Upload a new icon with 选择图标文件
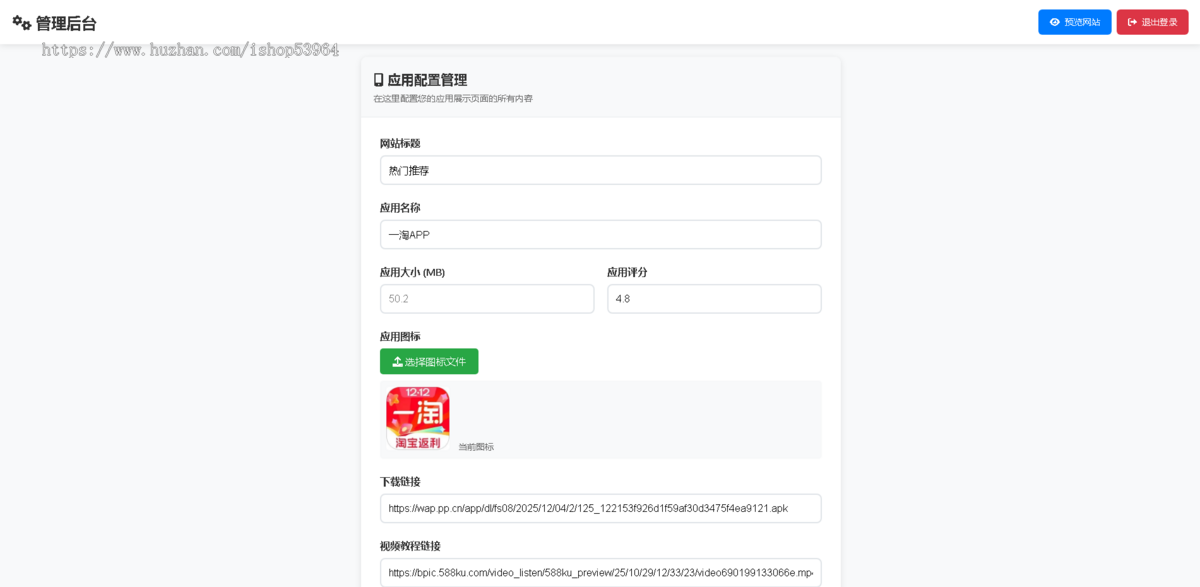1200x587 pixels. pyautogui.click(x=429, y=361)
